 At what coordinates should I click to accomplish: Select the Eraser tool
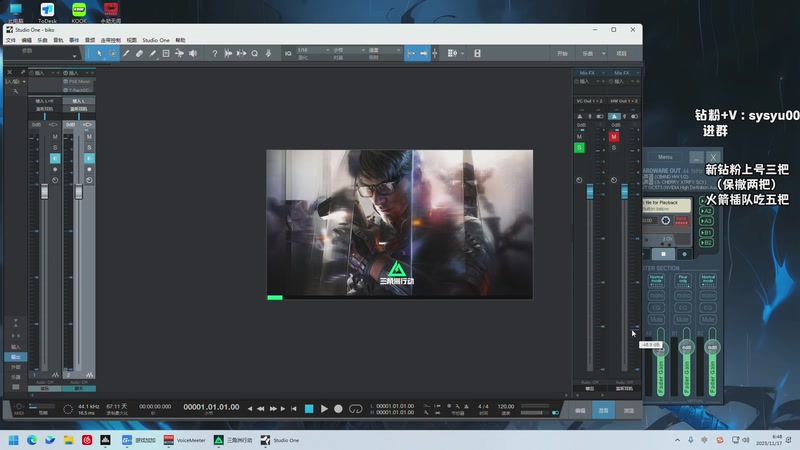140,53
